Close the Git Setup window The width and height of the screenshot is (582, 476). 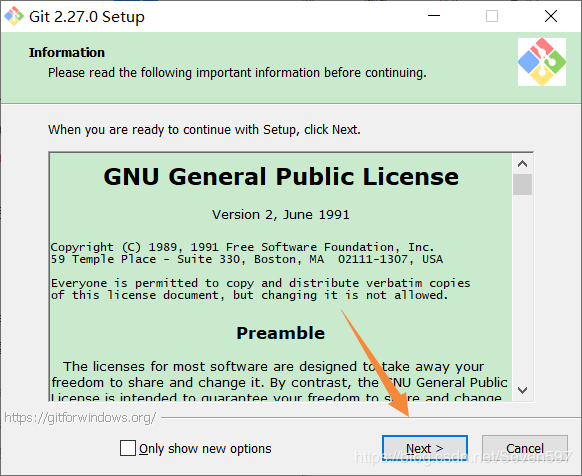click(551, 16)
